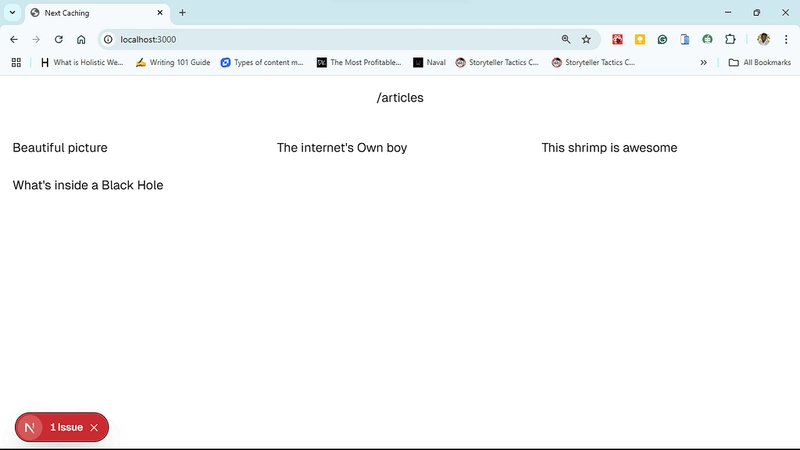
Task: Open the second Storyteller Tactics bookmark
Action: (x=593, y=62)
